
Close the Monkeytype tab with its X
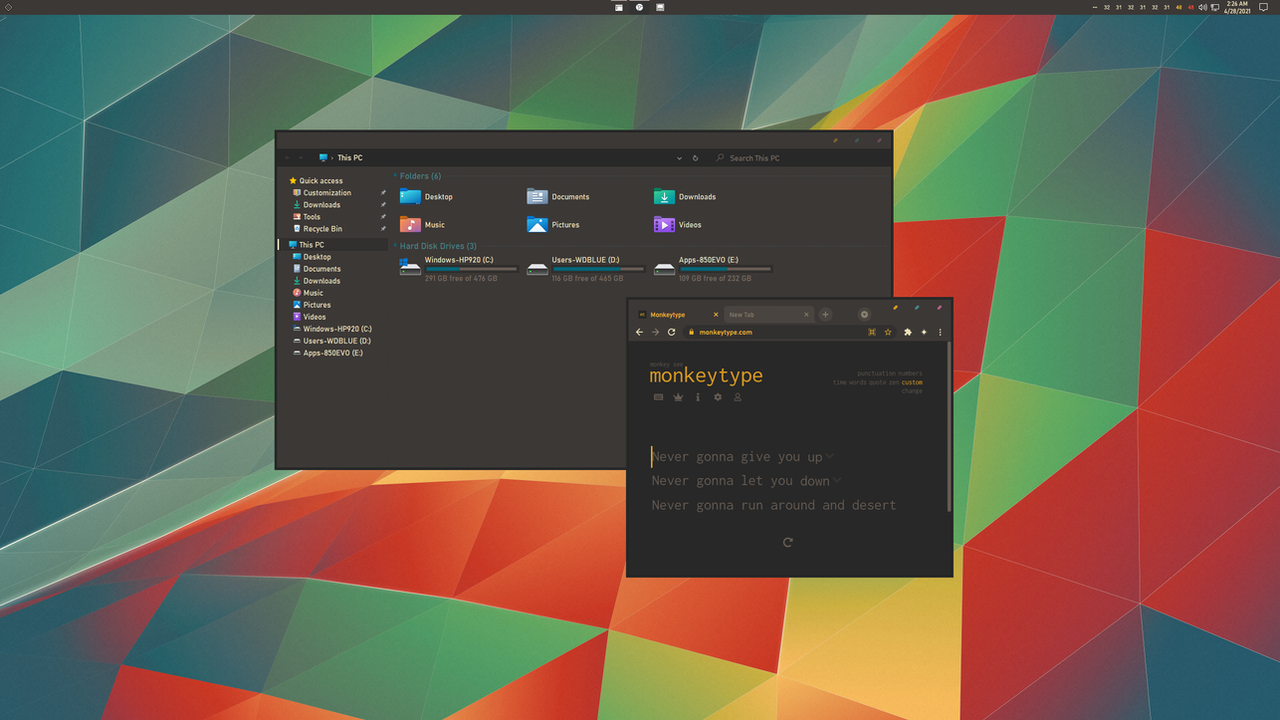pos(716,314)
